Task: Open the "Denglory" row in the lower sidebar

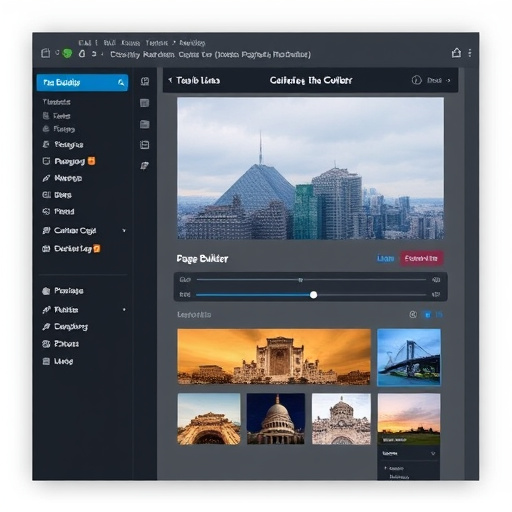Action: click(65, 326)
